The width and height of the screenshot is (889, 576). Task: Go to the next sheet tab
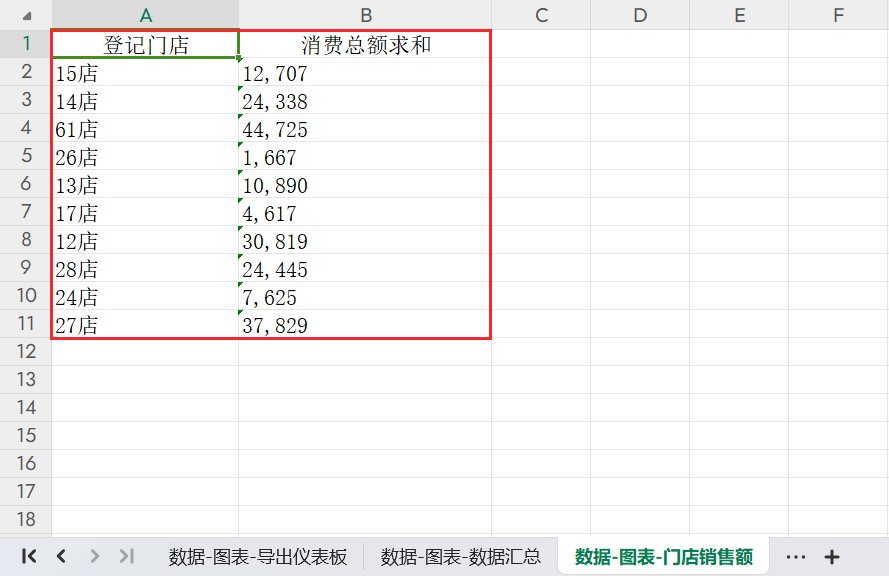tap(95, 556)
